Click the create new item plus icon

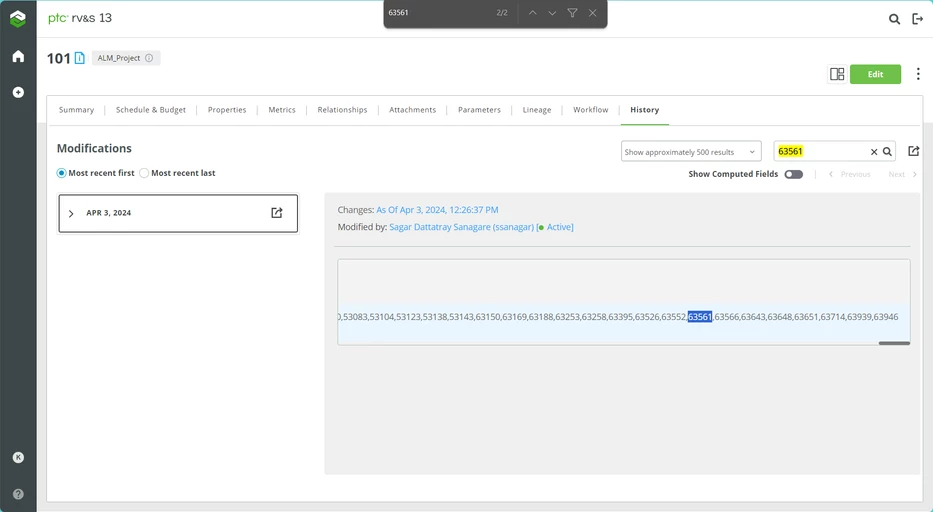coord(18,92)
